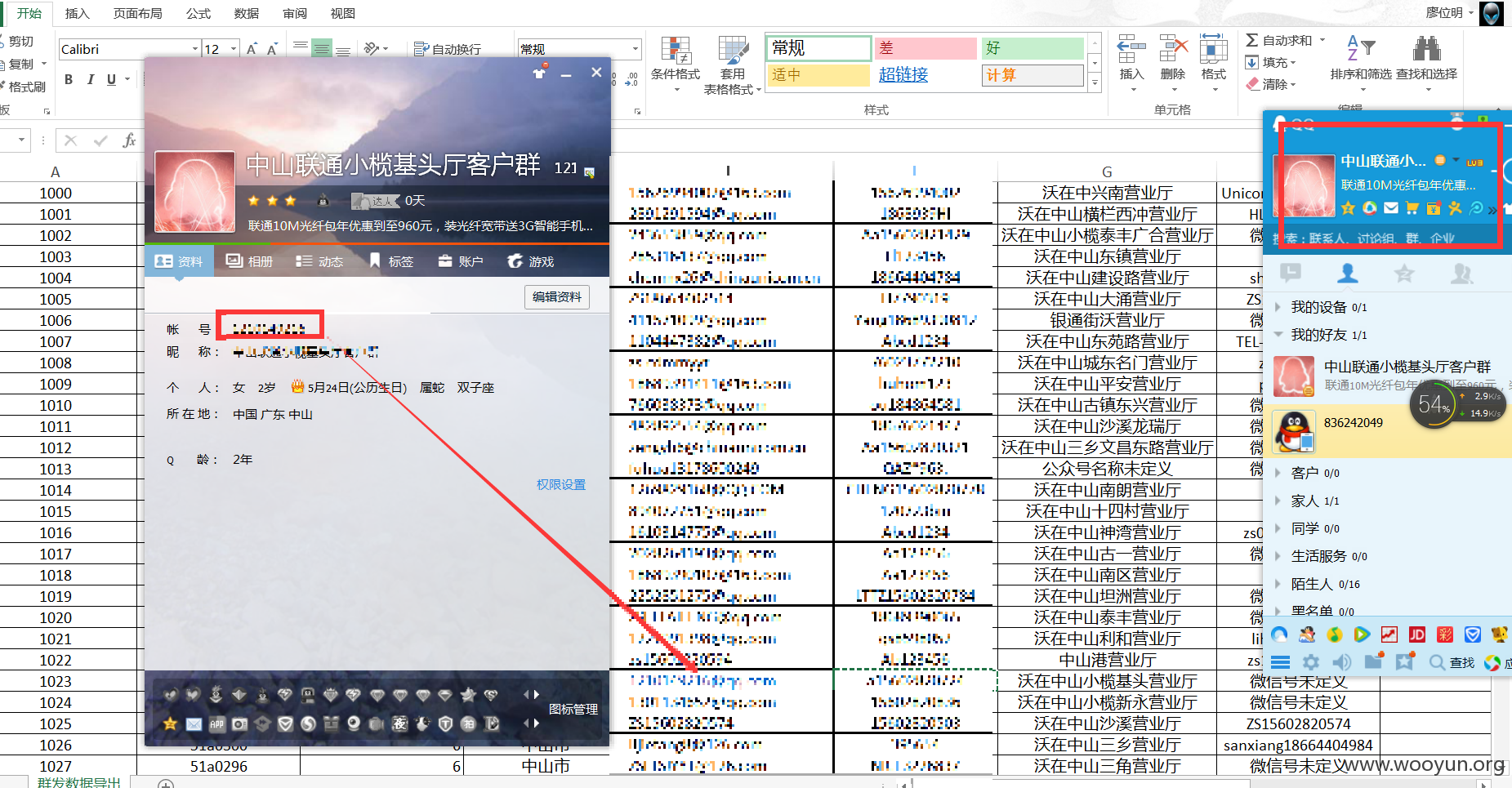Viewport: 1512px width, 788px height.
Task: Switch to the 审阅 ribbon tab
Action: pyautogui.click(x=295, y=13)
